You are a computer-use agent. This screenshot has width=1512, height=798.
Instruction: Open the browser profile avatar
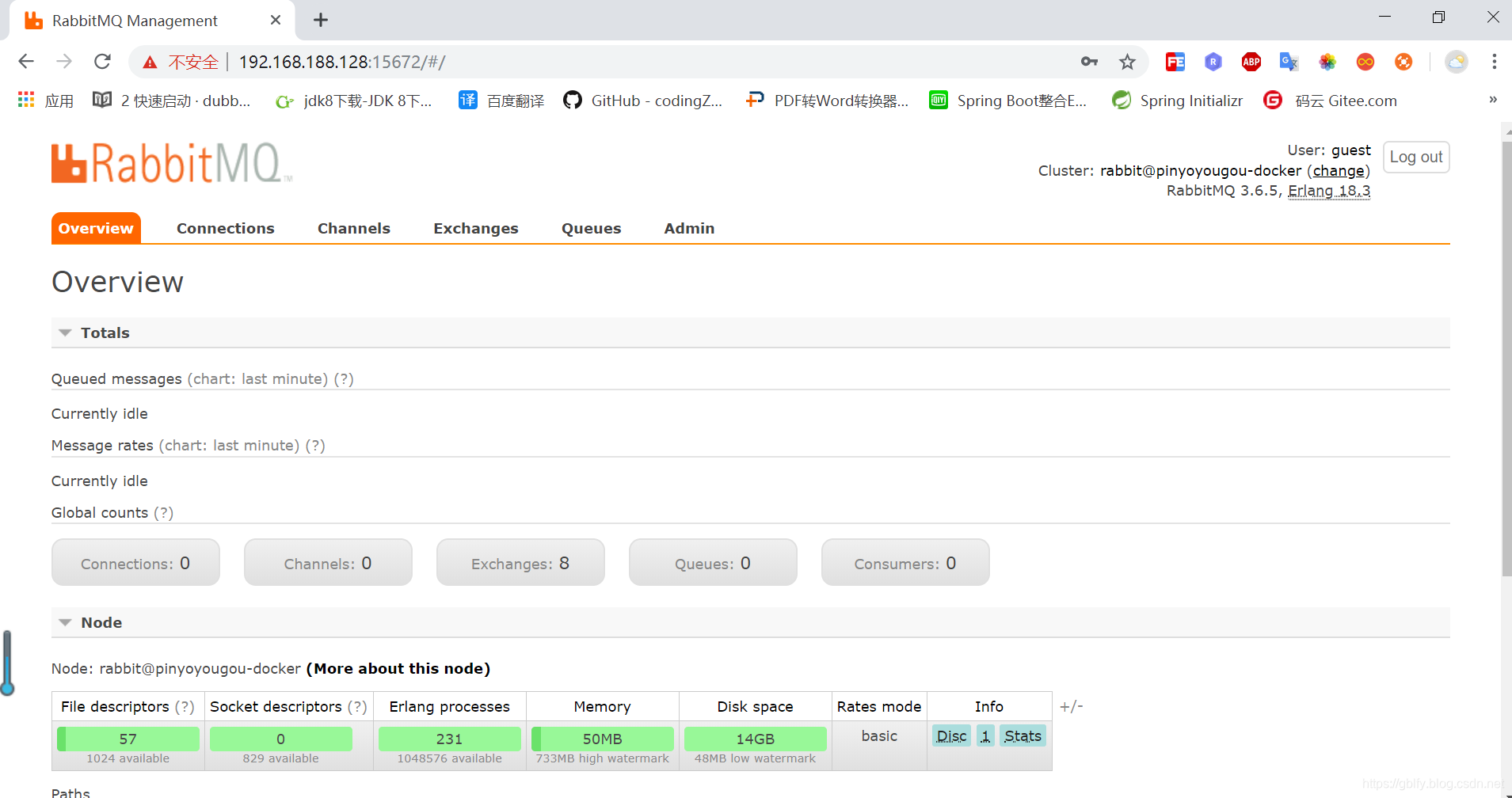coord(1457,62)
